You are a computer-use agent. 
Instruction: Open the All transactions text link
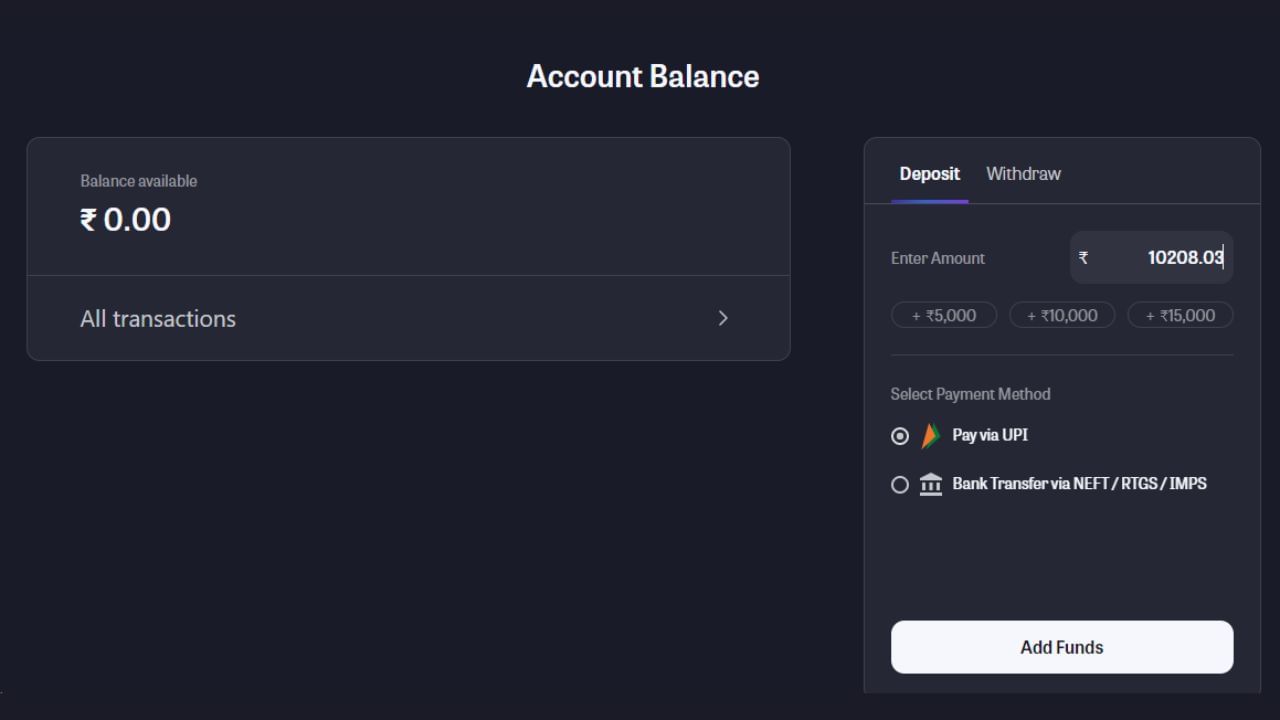click(x=158, y=319)
